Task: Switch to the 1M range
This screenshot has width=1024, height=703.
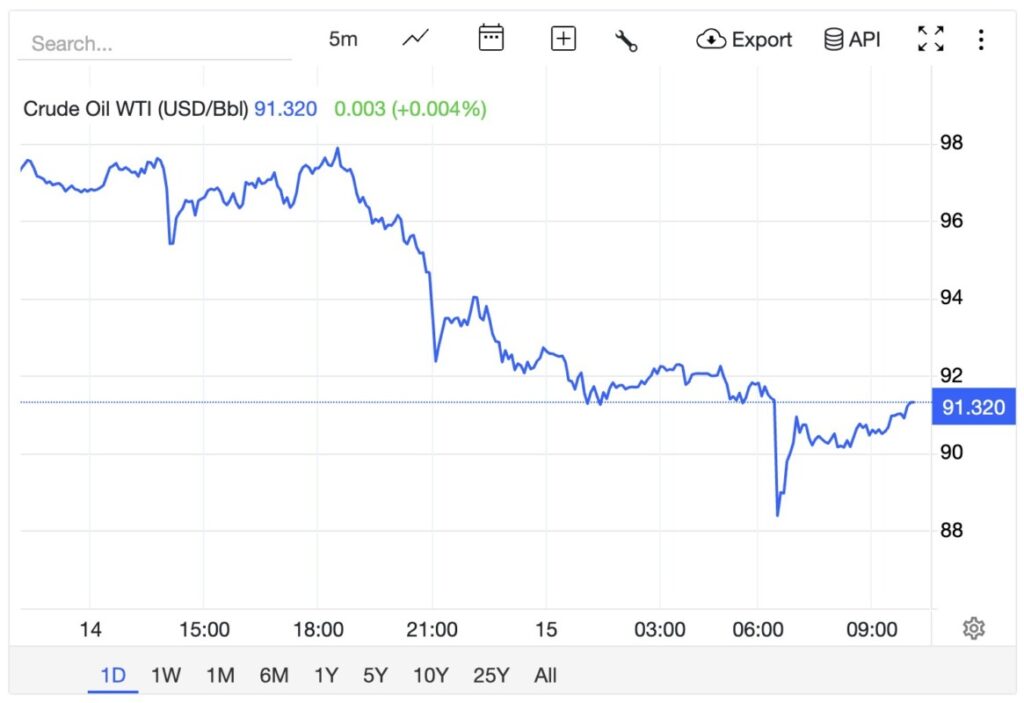Action: [x=220, y=675]
